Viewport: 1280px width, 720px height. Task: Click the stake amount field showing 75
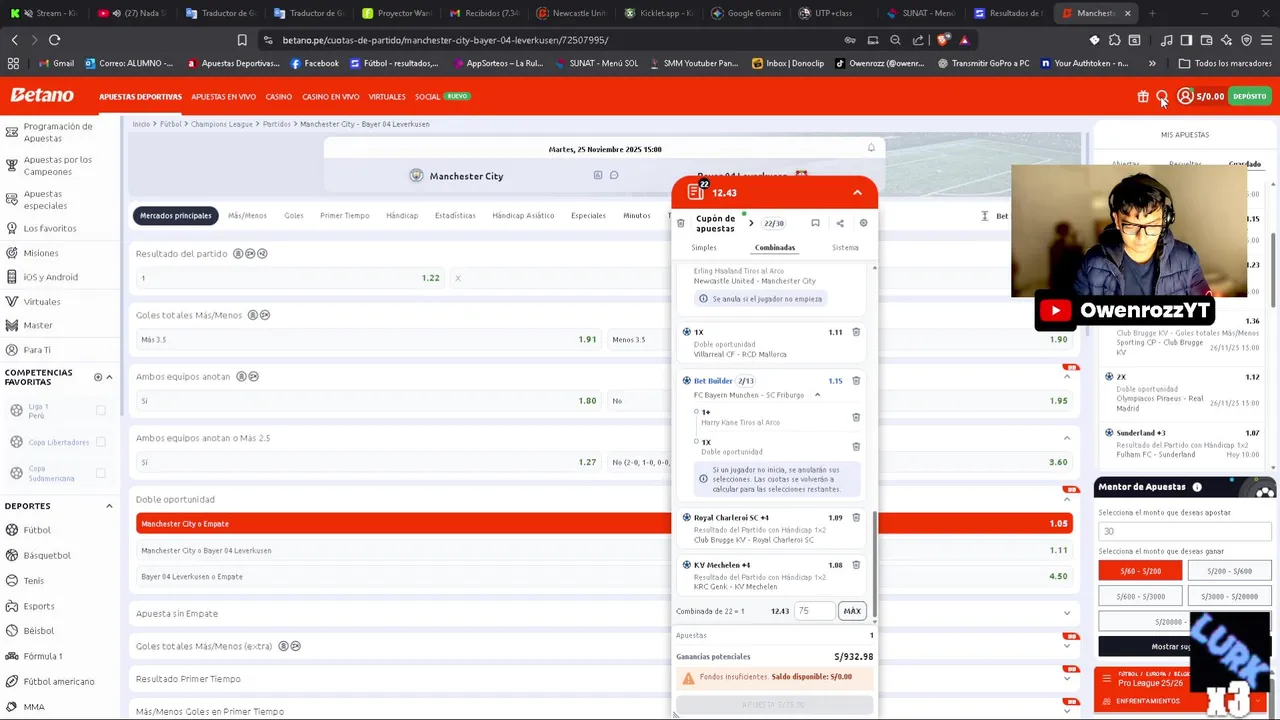pyautogui.click(x=814, y=611)
